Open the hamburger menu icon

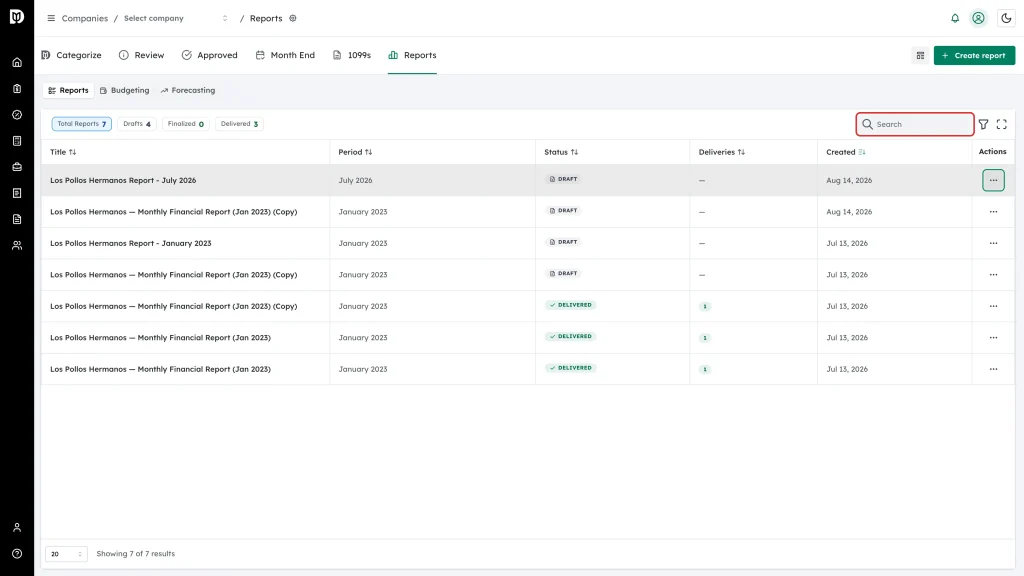coord(51,18)
